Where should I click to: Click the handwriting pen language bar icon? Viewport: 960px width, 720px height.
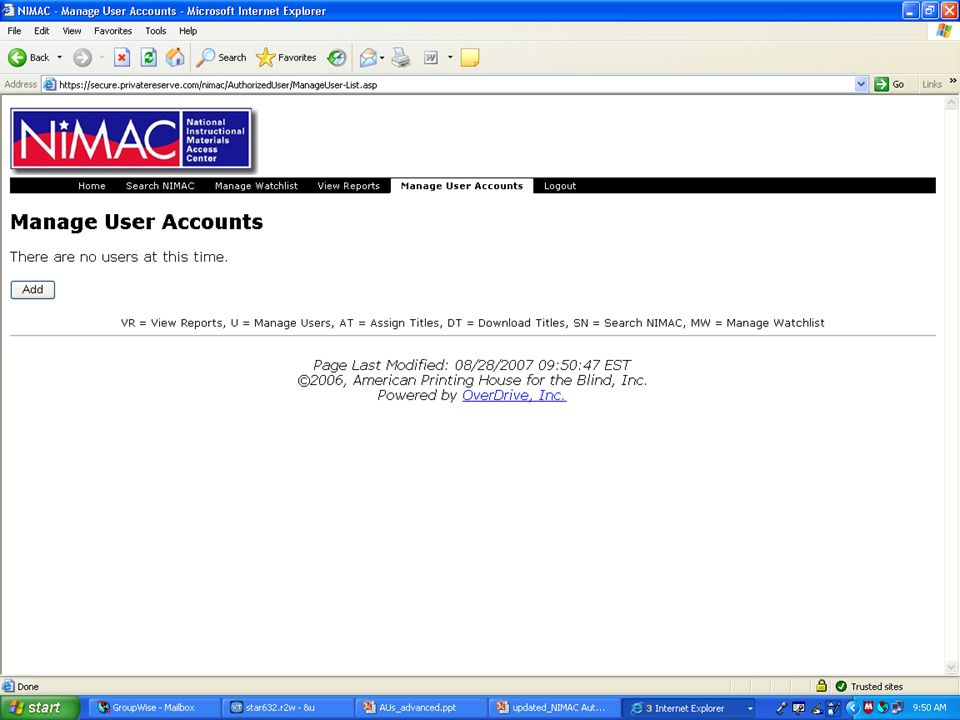point(816,708)
